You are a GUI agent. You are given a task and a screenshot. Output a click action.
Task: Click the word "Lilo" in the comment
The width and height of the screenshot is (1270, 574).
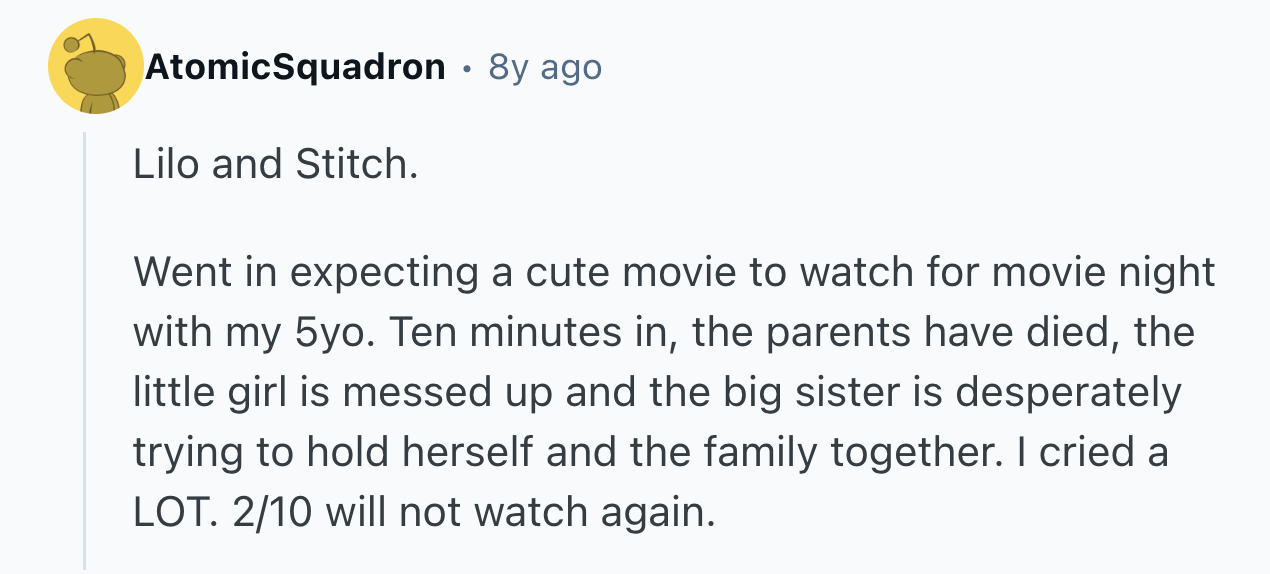tap(166, 164)
